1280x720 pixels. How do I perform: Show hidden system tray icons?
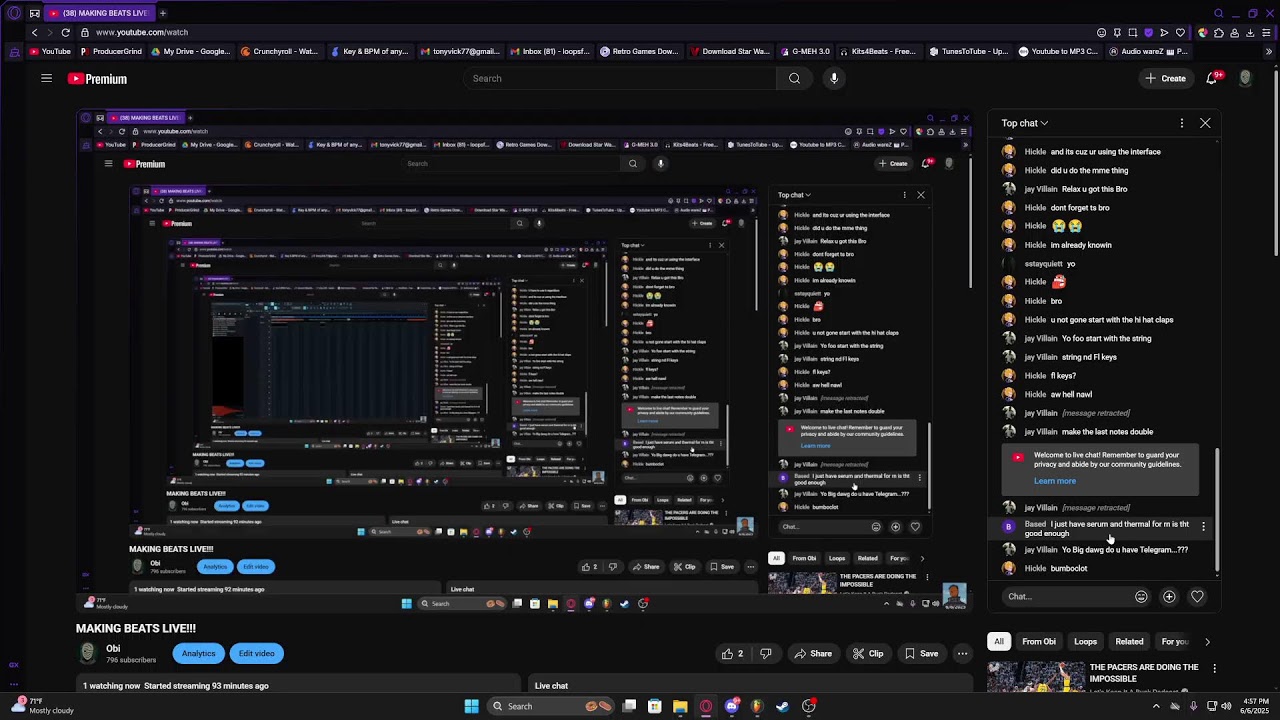point(1156,706)
